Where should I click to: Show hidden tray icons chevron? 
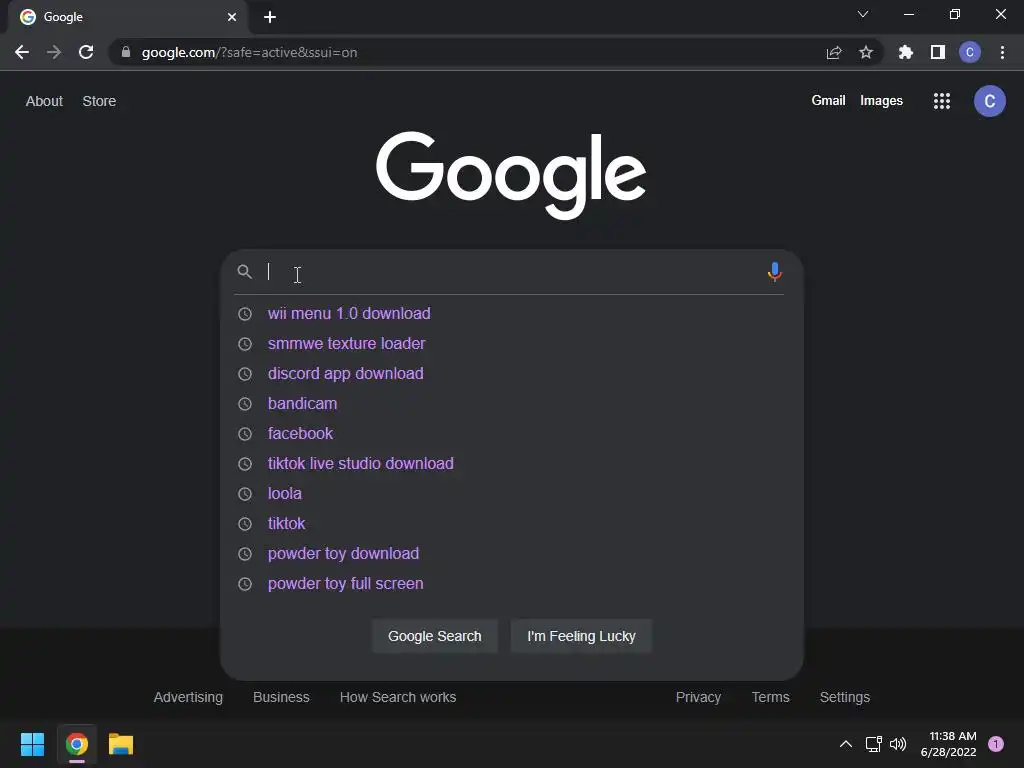[x=846, y=744]
